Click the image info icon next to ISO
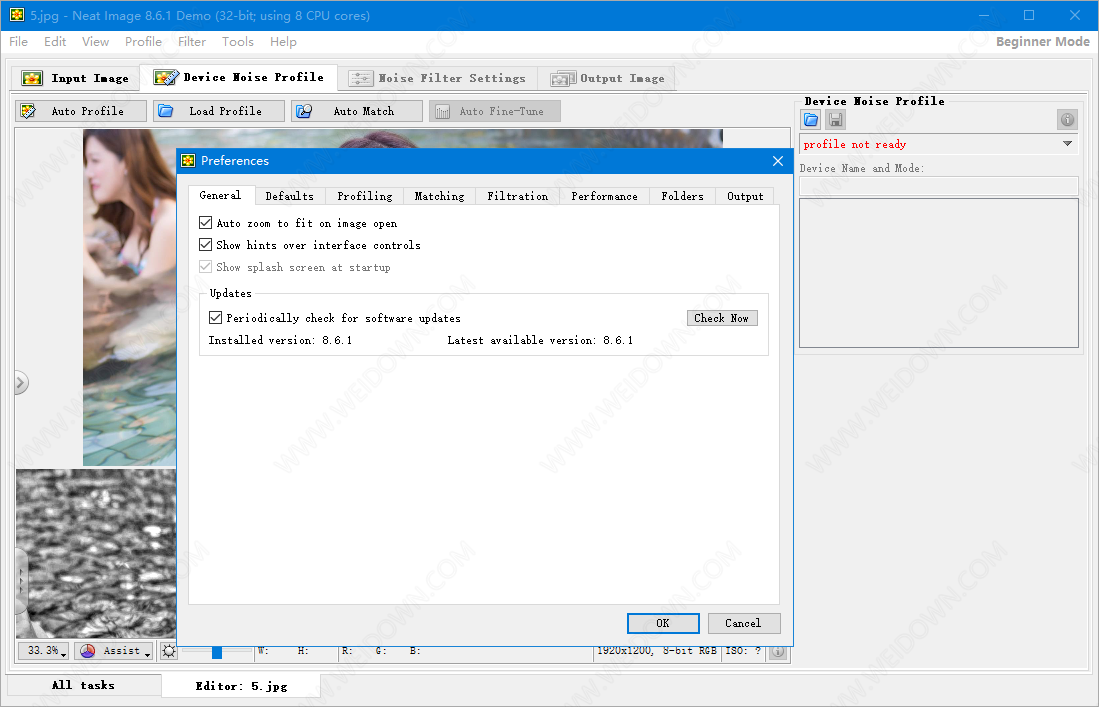 (x=778, y=652)
